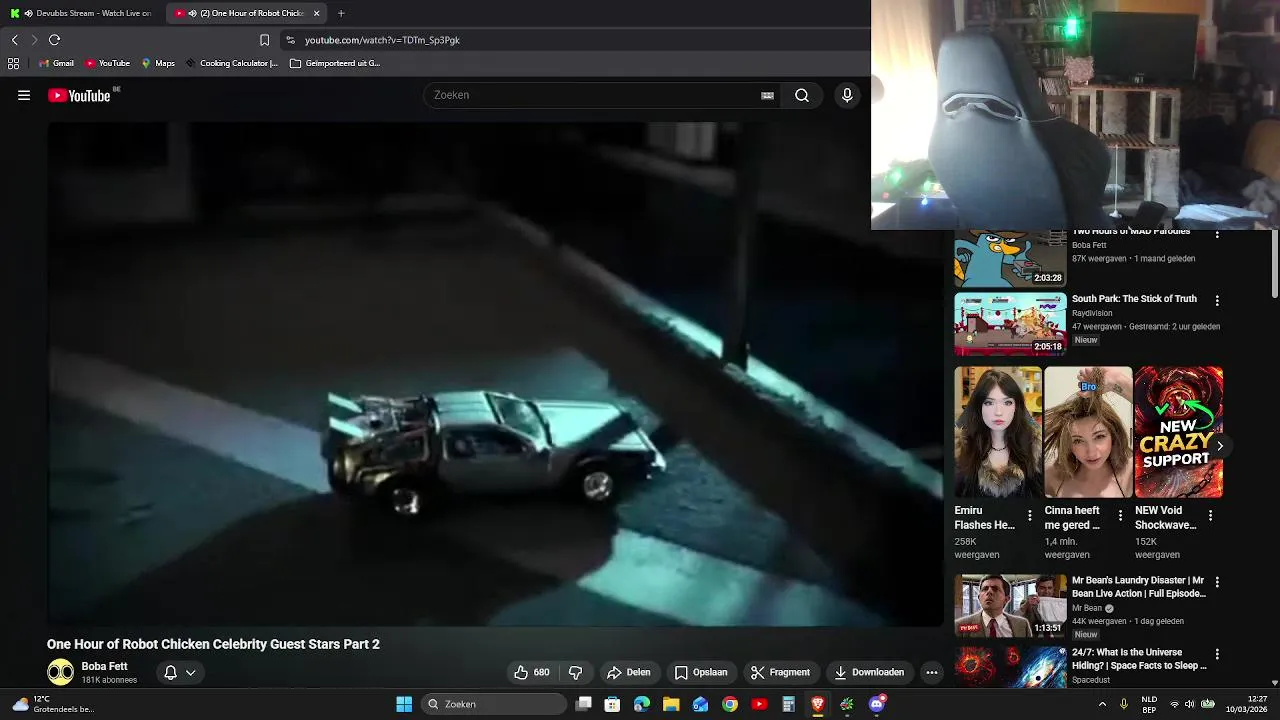Open the Windows Start menu
1280x720 pixels.
point(404,704)
